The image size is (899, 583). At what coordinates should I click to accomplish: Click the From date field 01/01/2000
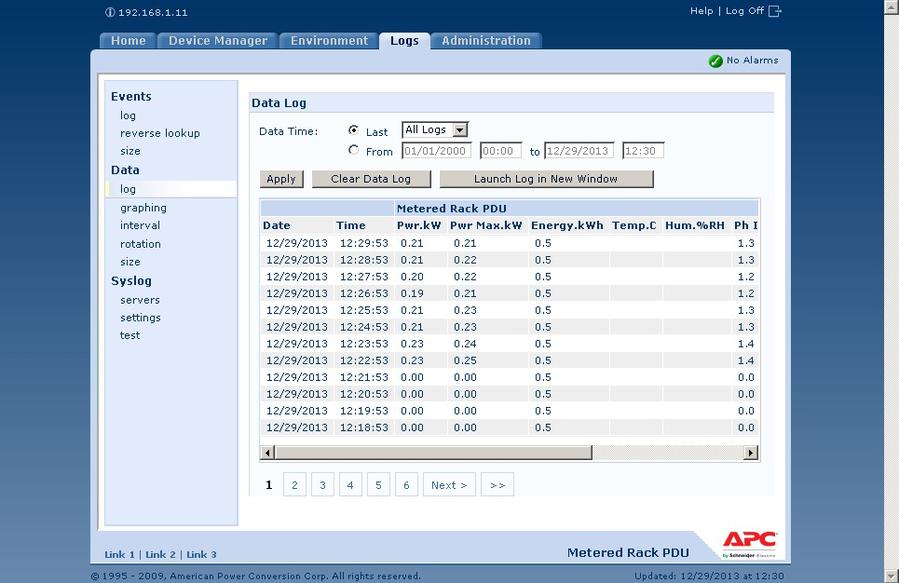pos(436,151)
